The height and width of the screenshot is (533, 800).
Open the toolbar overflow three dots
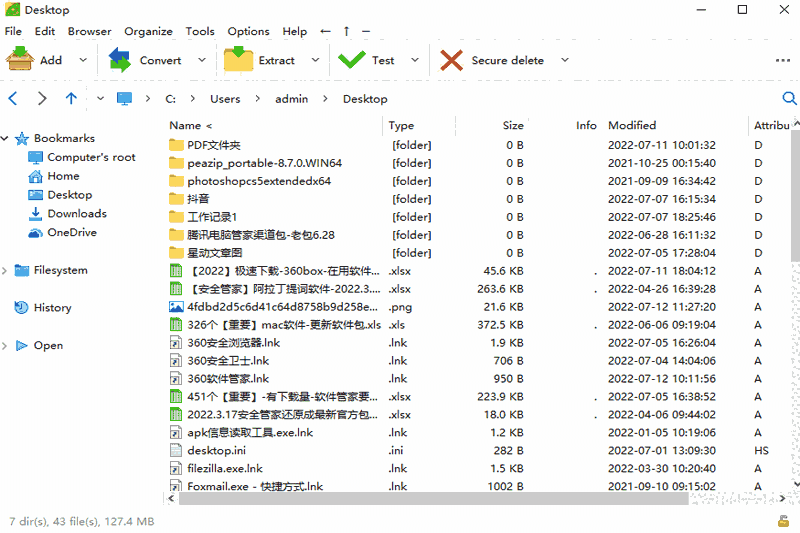point(783,60)
